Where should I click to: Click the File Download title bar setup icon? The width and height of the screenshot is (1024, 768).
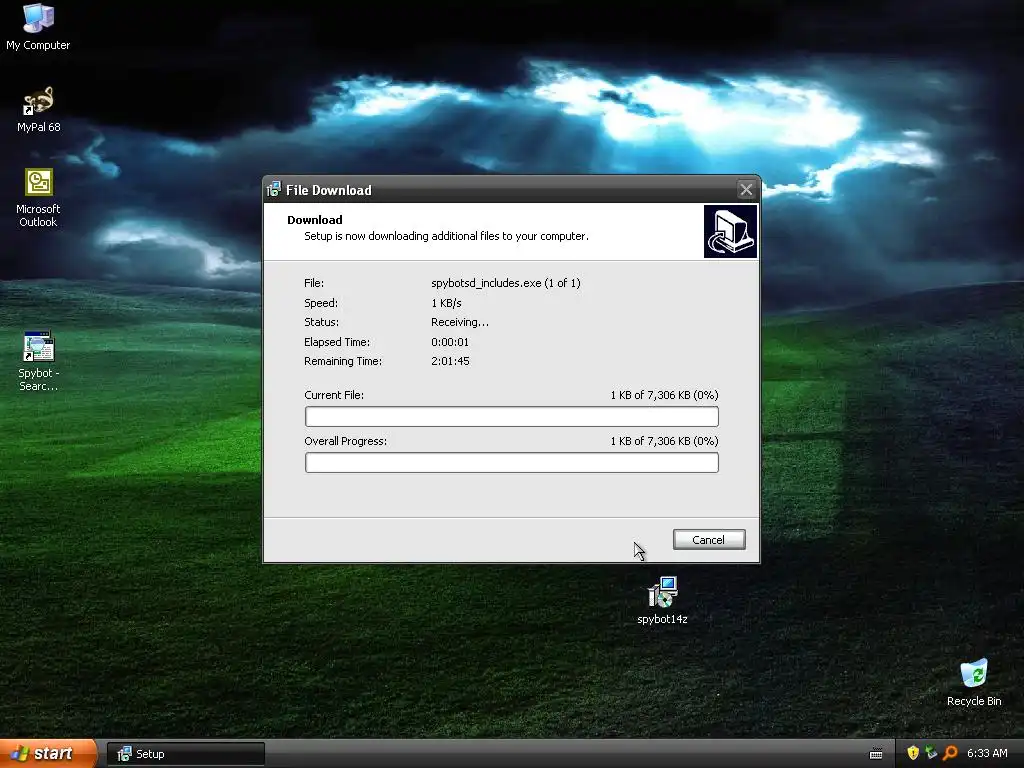point(274,190)
